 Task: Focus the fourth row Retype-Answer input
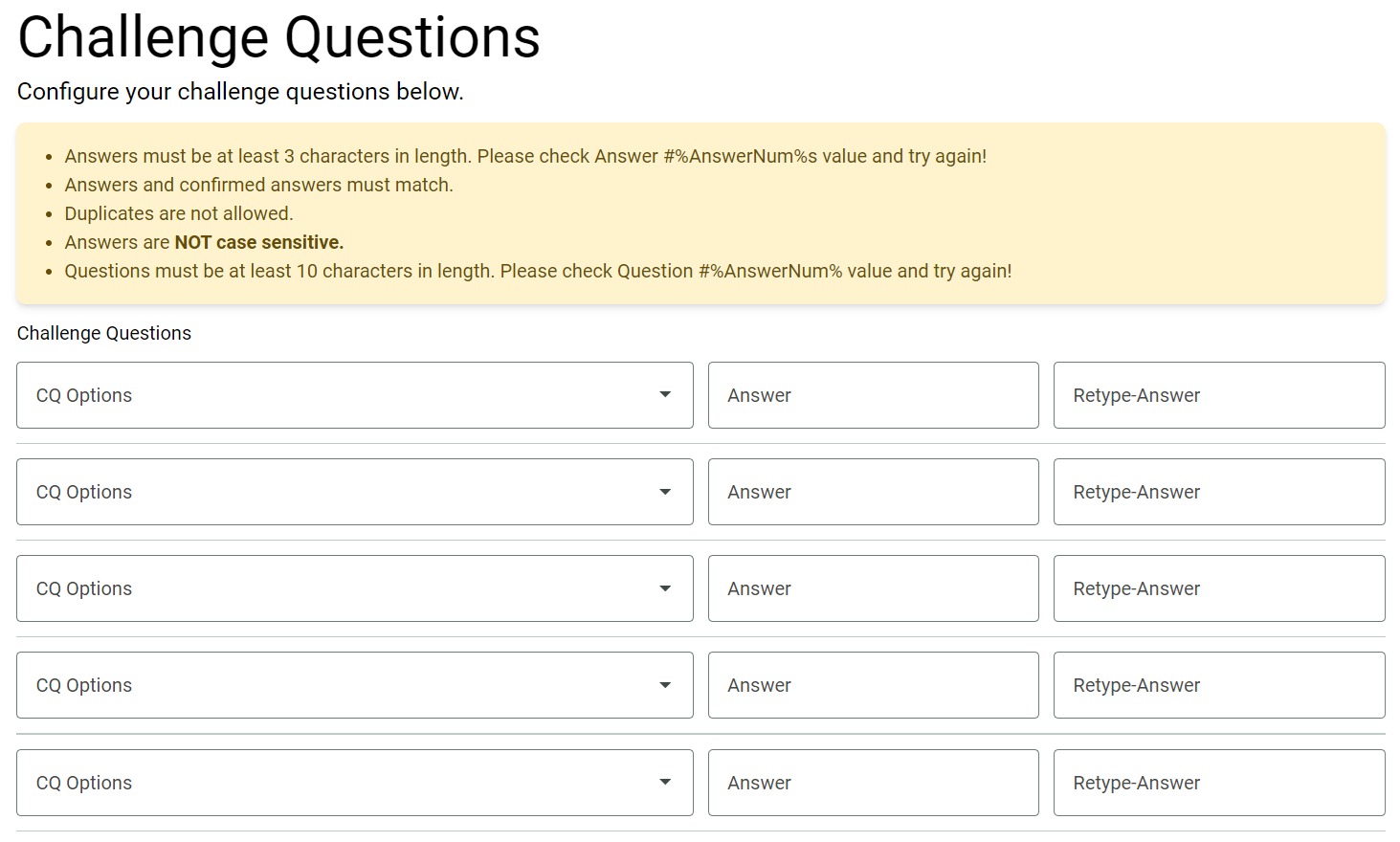pos(1218,685)
